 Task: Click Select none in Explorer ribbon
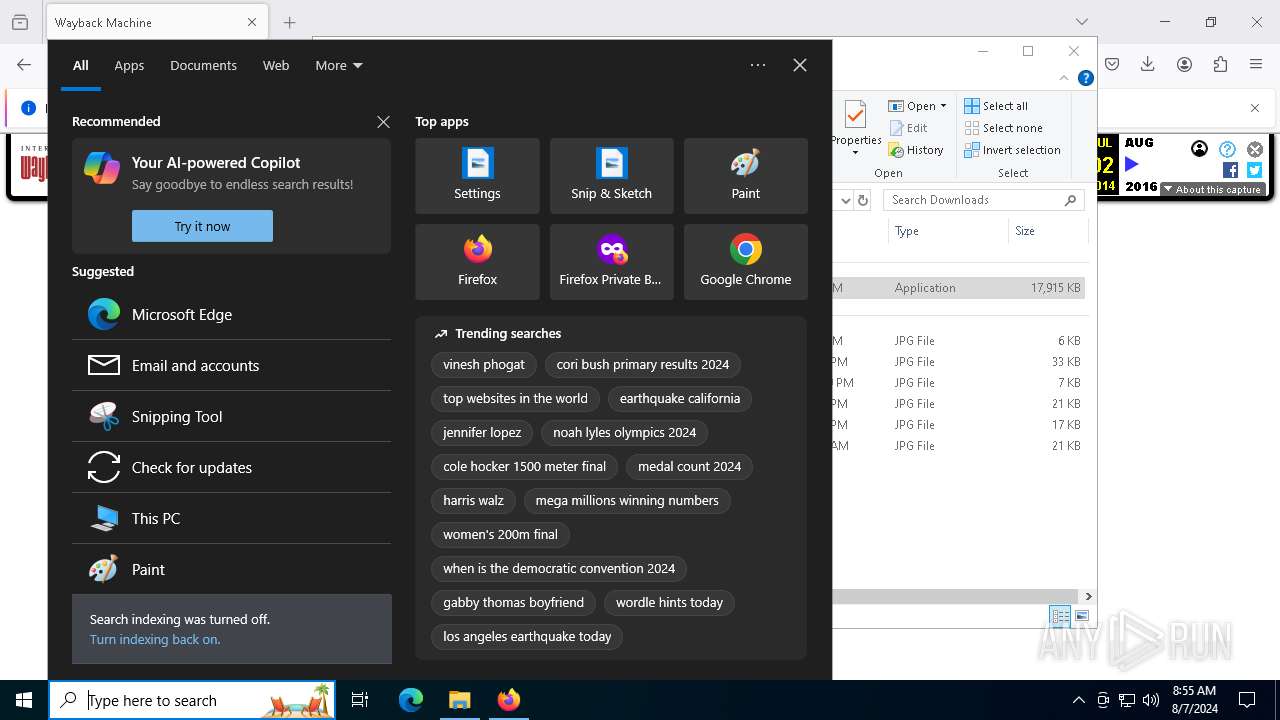click(1003, 128)
